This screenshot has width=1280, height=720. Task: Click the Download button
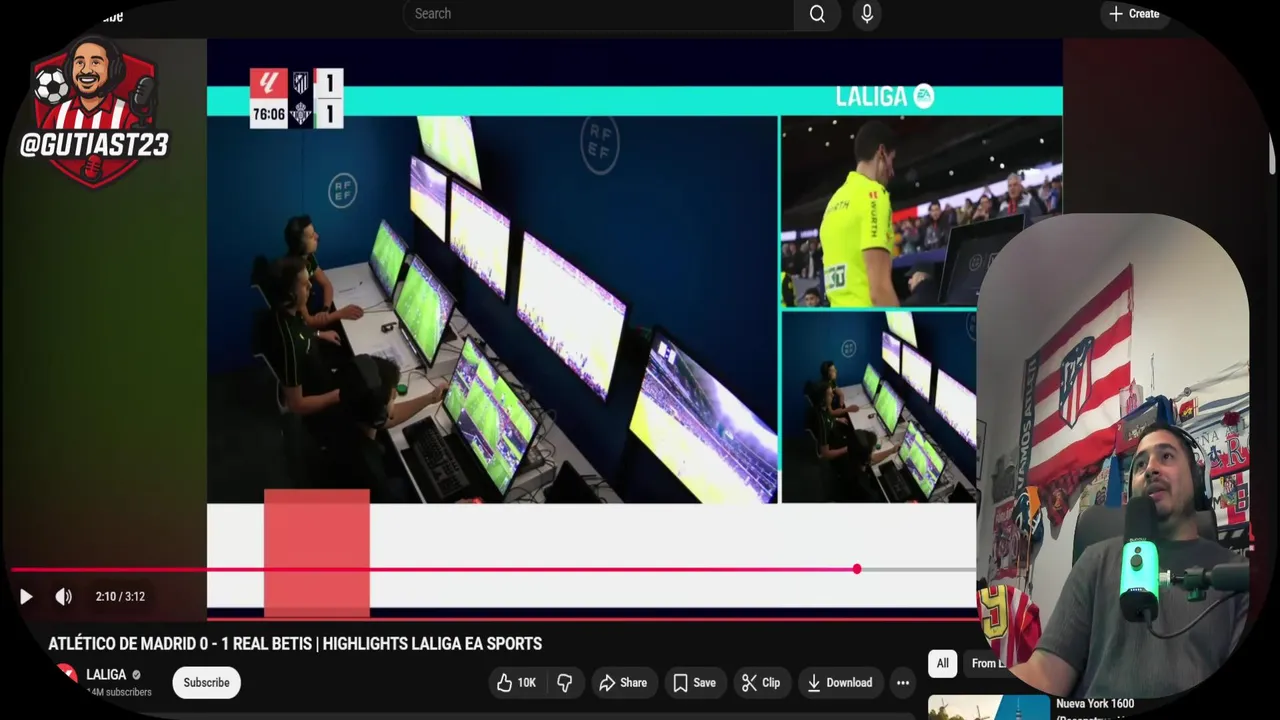coord(839,683)
